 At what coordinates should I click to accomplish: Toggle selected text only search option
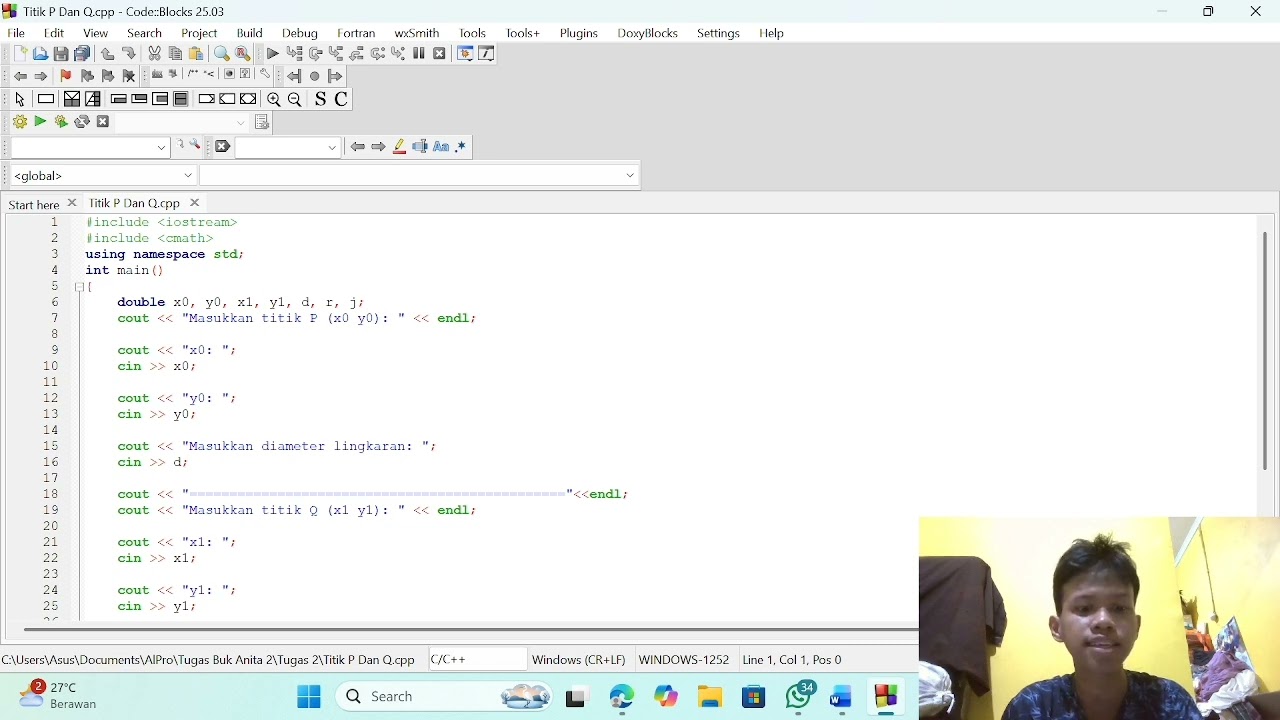[420, 147]
